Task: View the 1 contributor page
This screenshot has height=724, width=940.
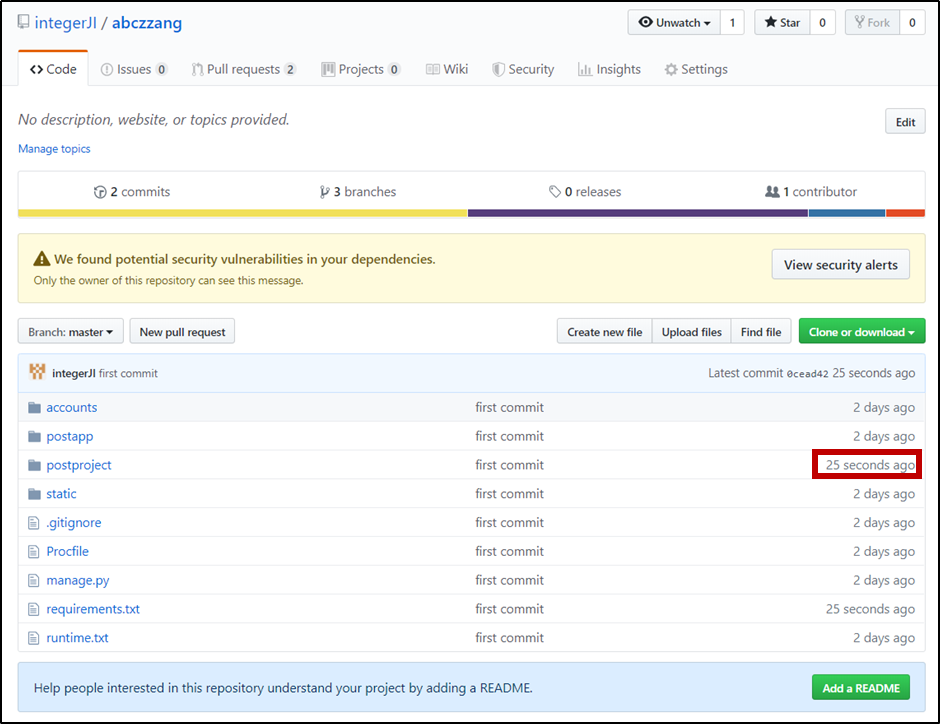Action: click(x=811, y=192)
